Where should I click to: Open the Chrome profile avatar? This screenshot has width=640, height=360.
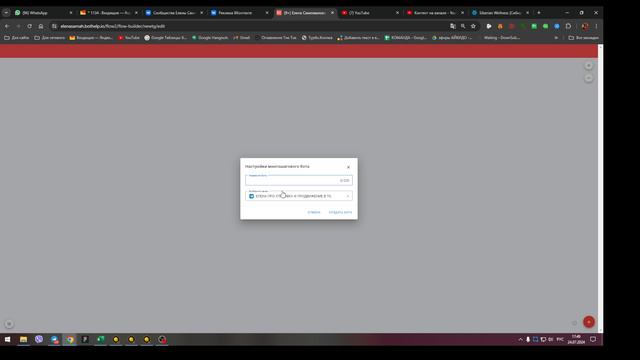pos(585,26)
